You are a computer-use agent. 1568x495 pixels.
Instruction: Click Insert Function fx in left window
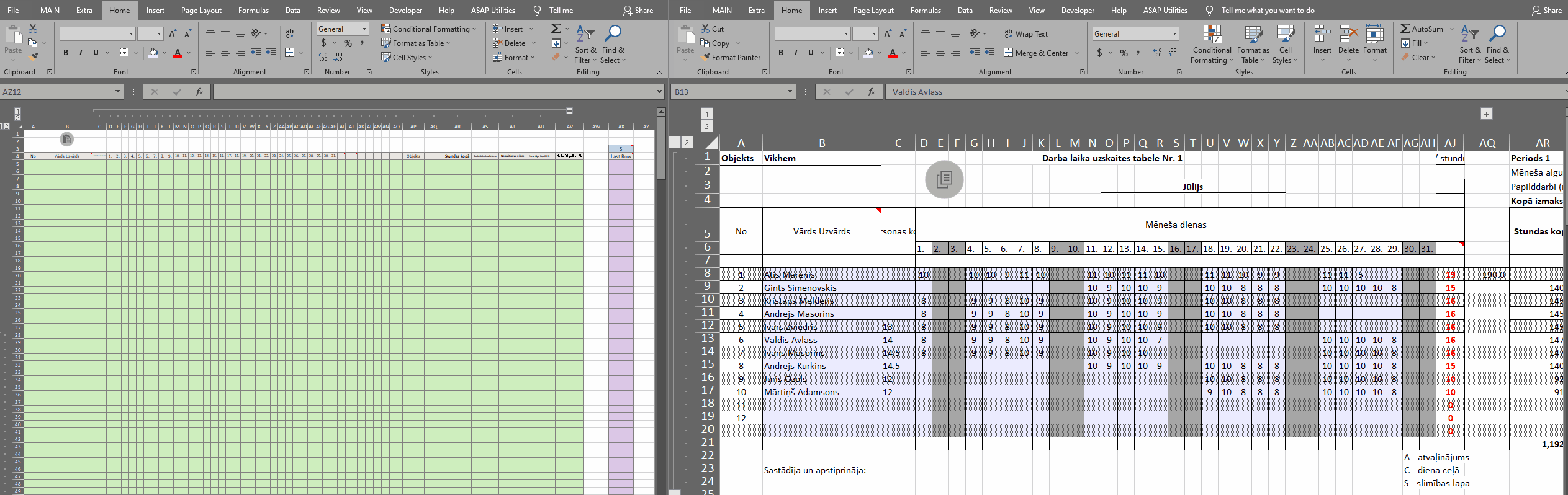tap(199, 92)
